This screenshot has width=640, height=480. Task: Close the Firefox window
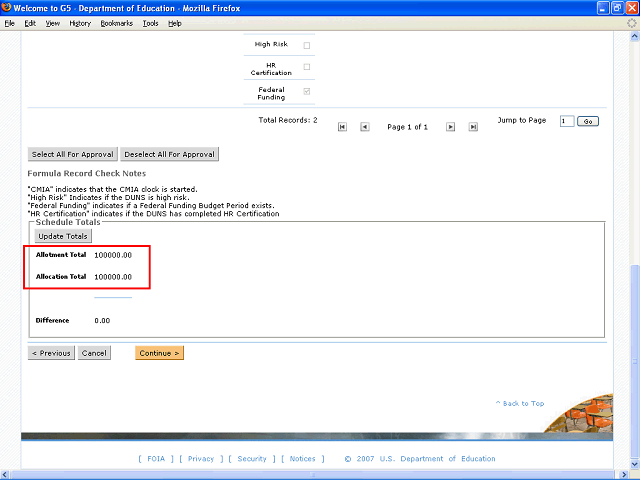tap(632, 8)
